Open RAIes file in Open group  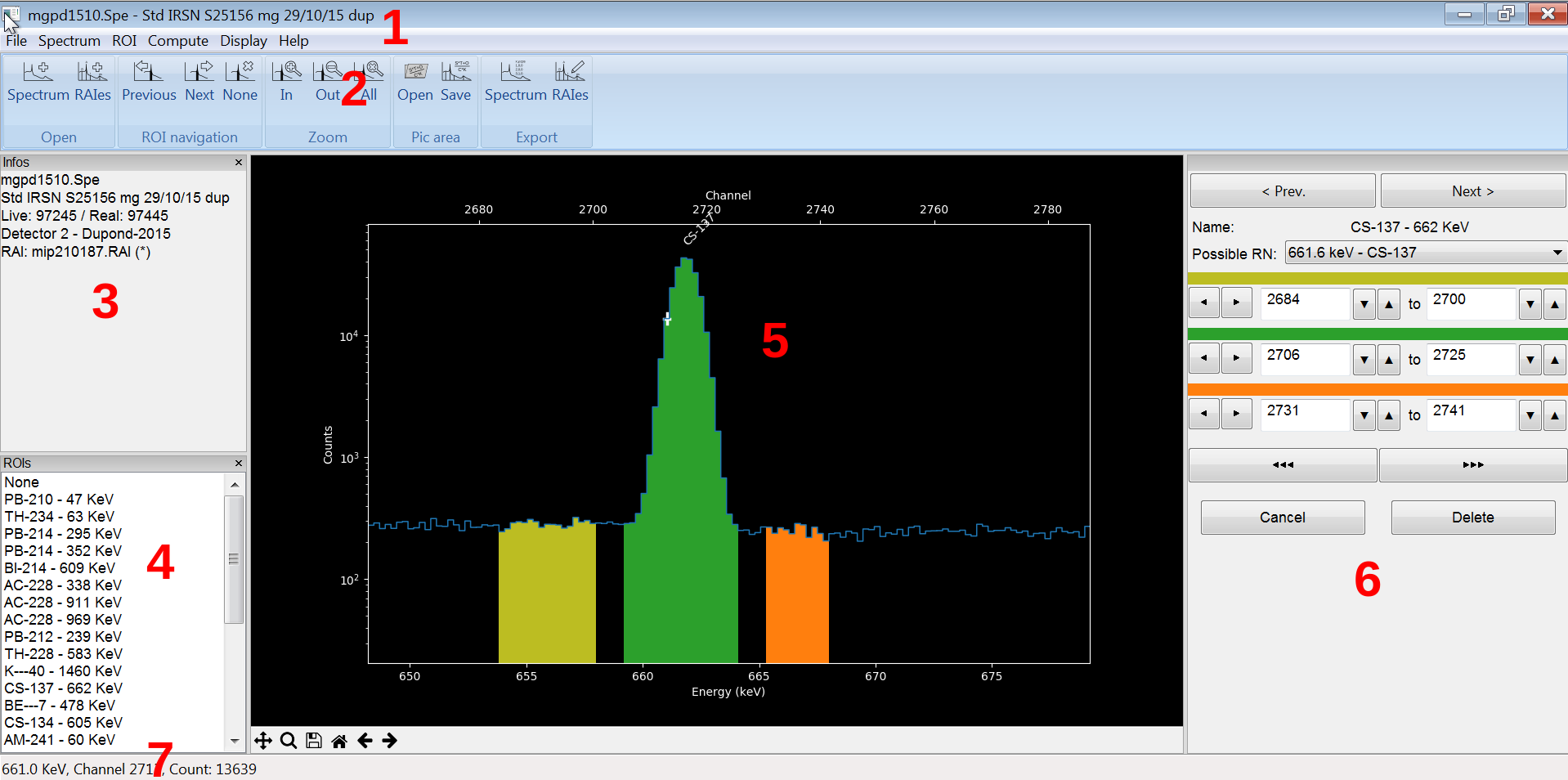(x=92, y=82)
